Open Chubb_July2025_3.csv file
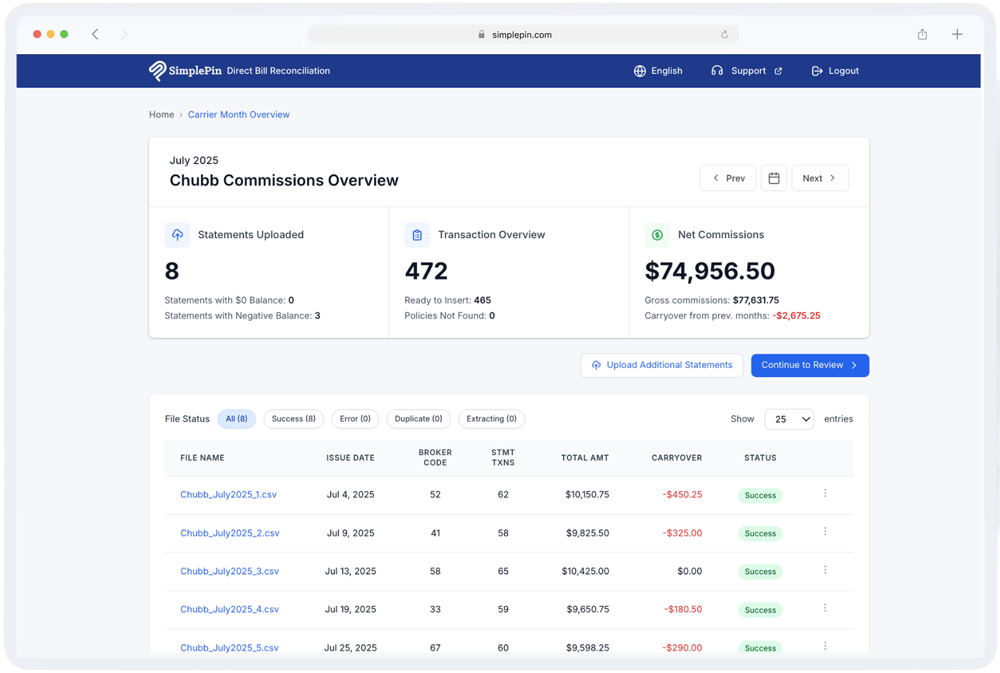 pos(230,571)
